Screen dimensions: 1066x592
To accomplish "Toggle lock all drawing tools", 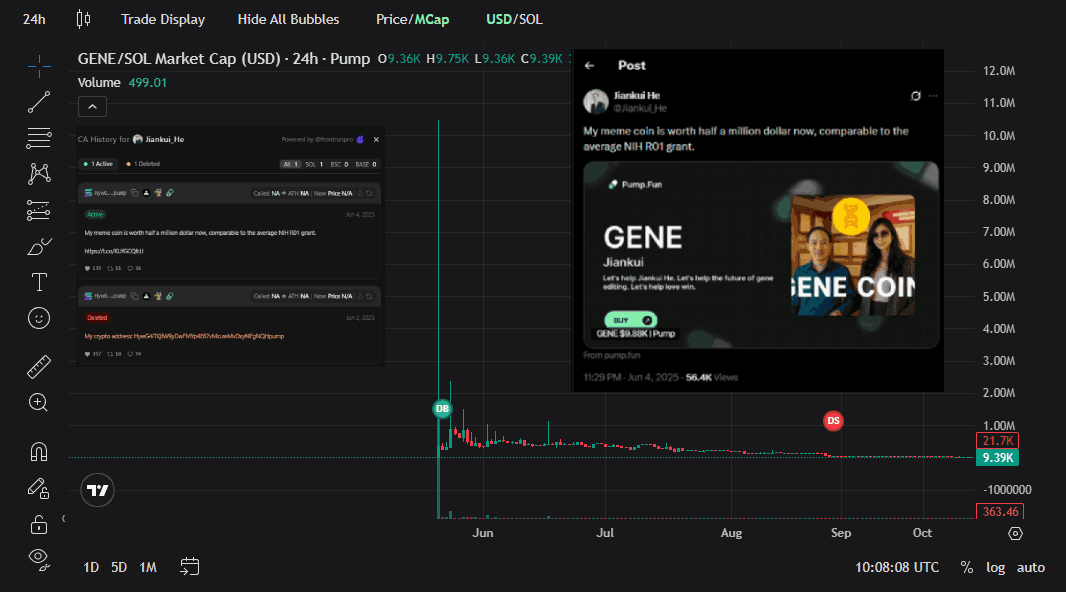I will pyautogui.click(x=39, y=524).
